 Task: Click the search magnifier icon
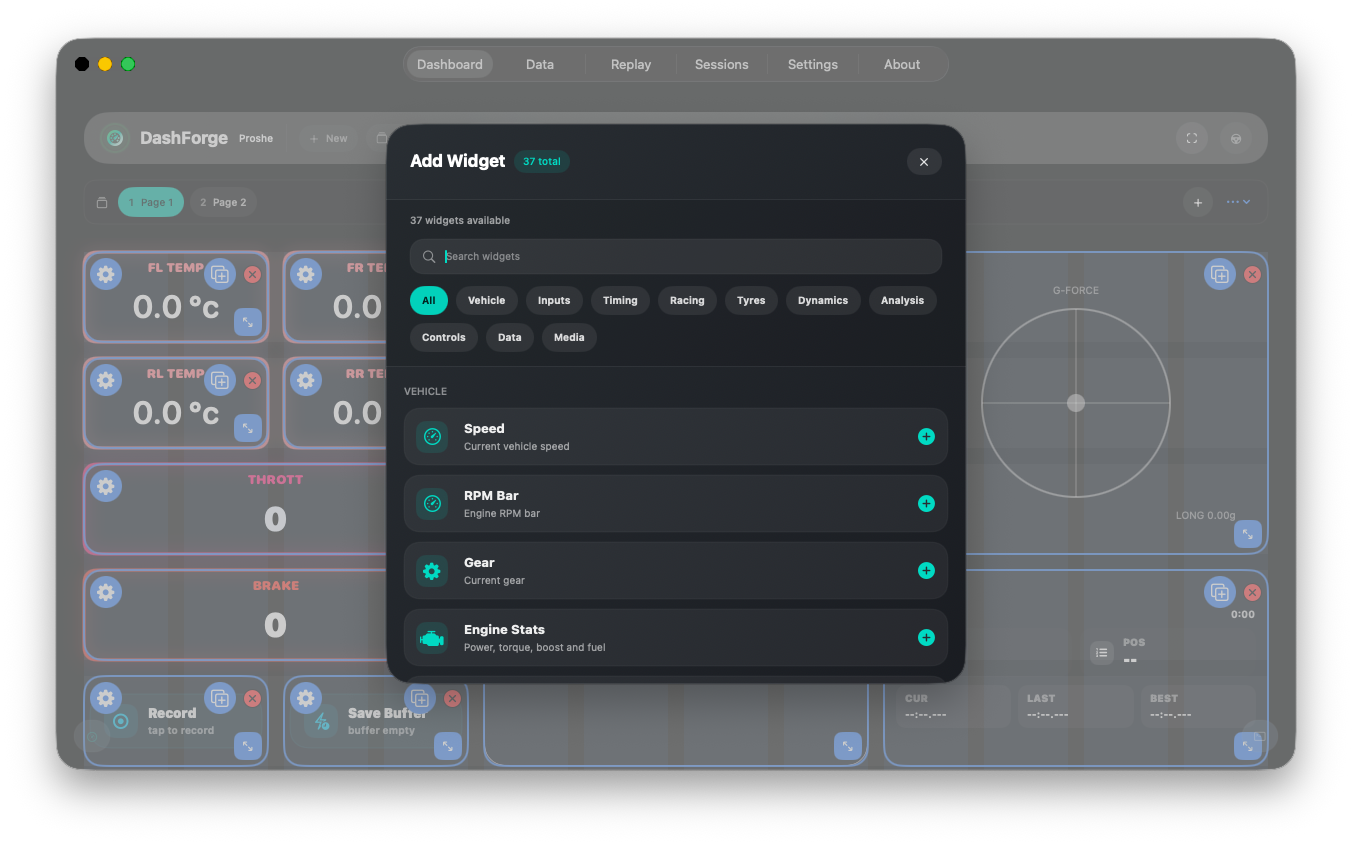tap(429, 256)
